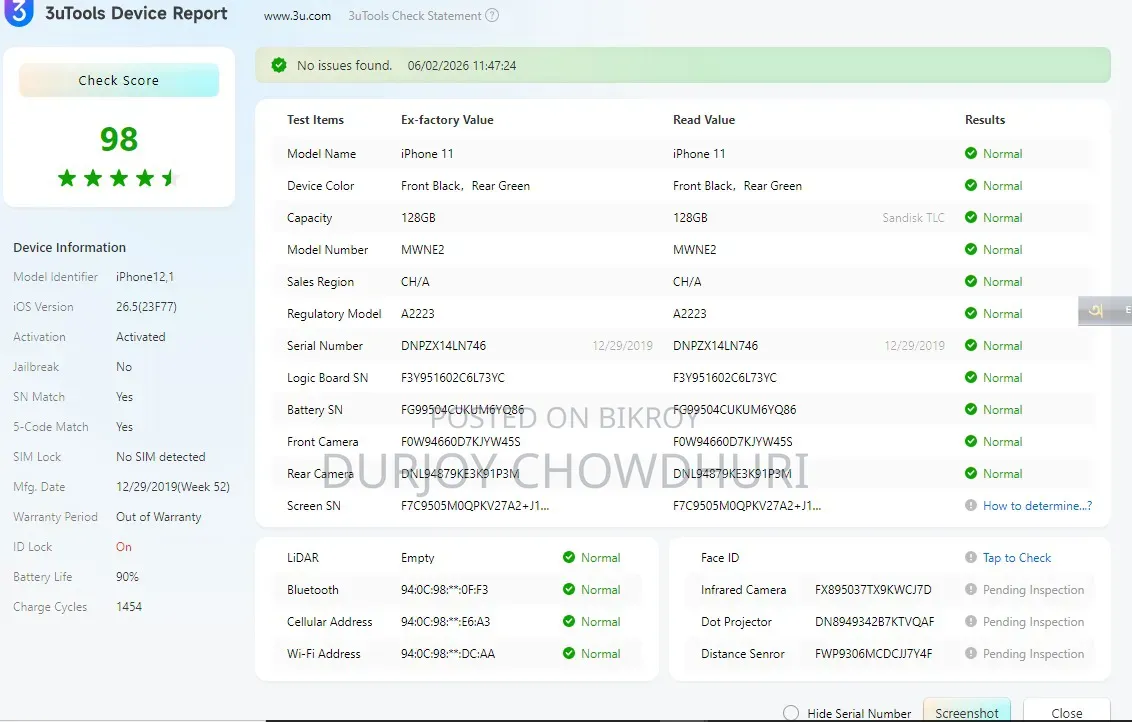Click the check score value 98
The height and width of the screenshot is (722, 1132).
click(x=118, y=139)
